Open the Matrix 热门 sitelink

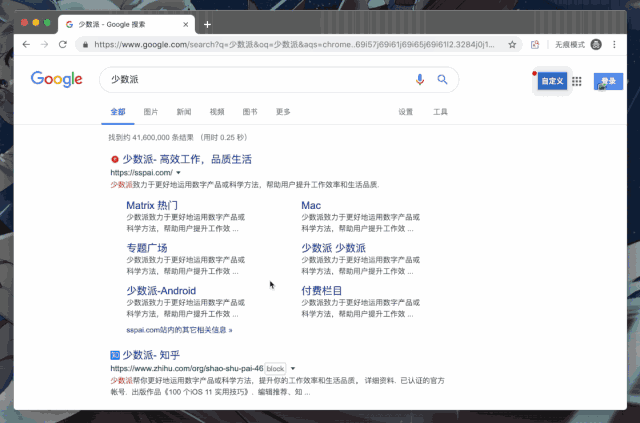pos(152,205)
